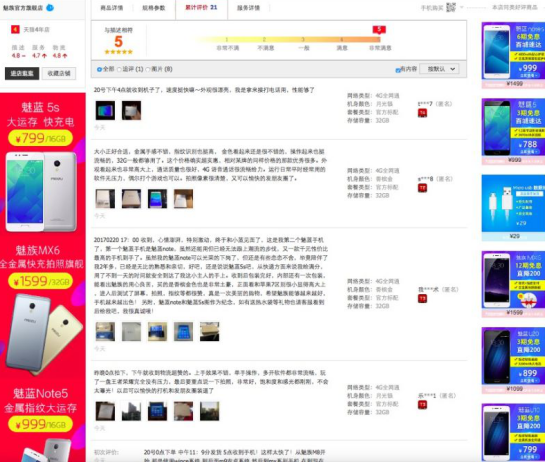Expand arrow next to mobile purchase QR

click(462, 7)
